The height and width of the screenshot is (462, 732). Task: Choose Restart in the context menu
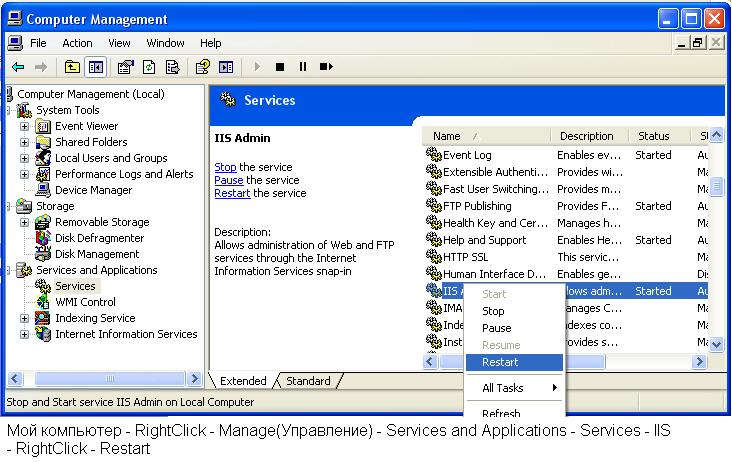click(x=500, y=362)
